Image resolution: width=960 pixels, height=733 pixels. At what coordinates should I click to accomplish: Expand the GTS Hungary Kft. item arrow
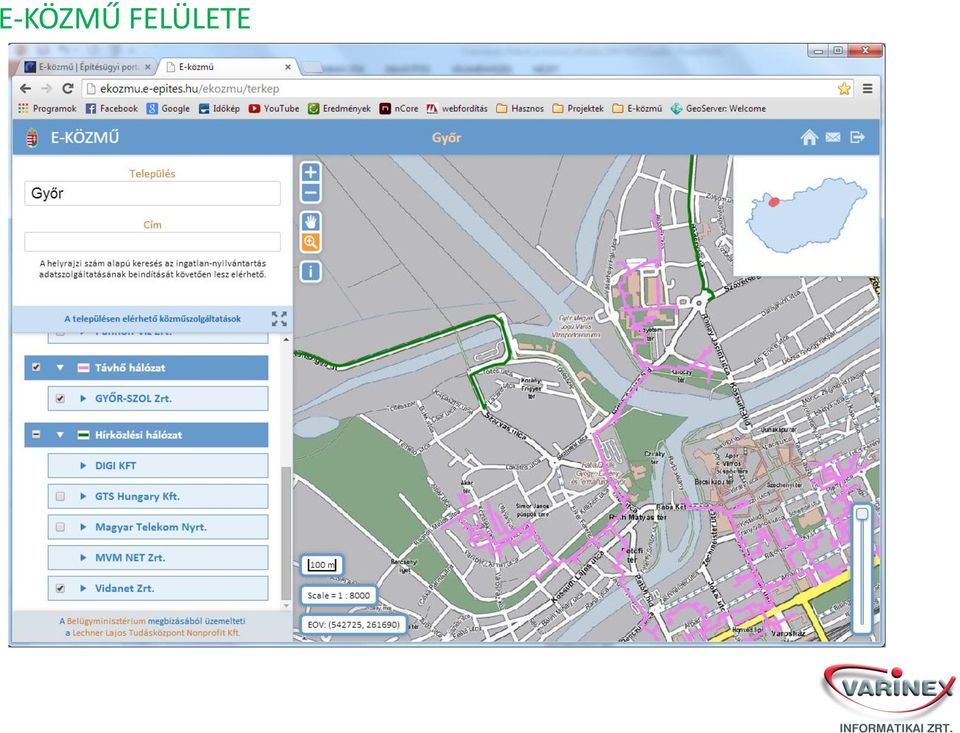pos(83,496)
